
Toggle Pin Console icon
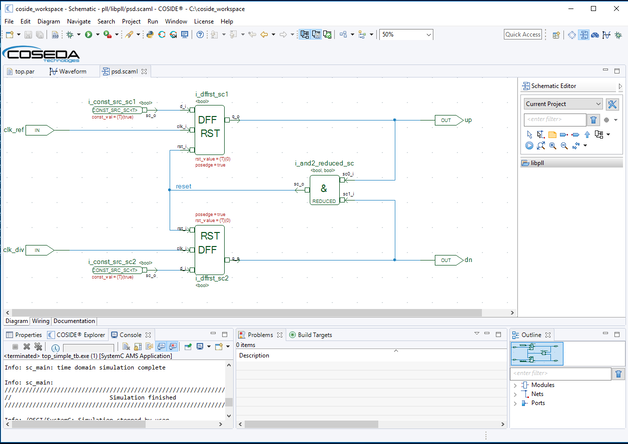coord(188,347)
